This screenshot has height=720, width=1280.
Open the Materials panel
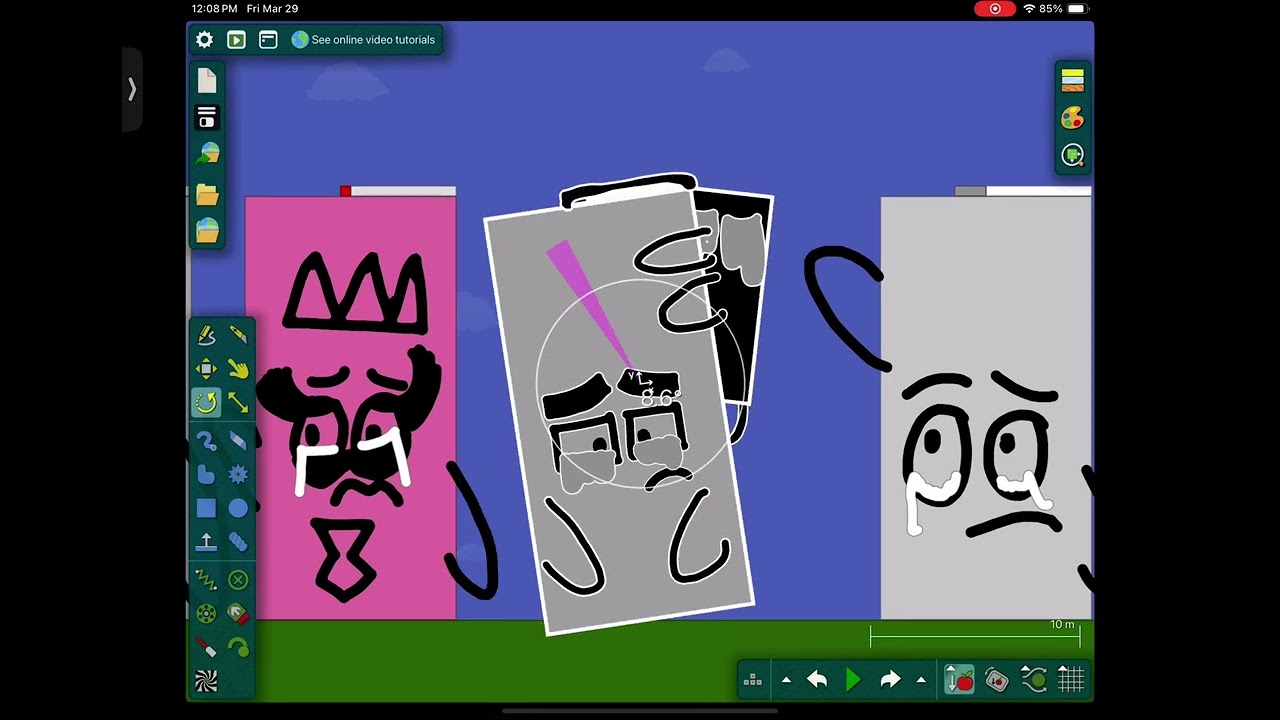[1073, 81]
